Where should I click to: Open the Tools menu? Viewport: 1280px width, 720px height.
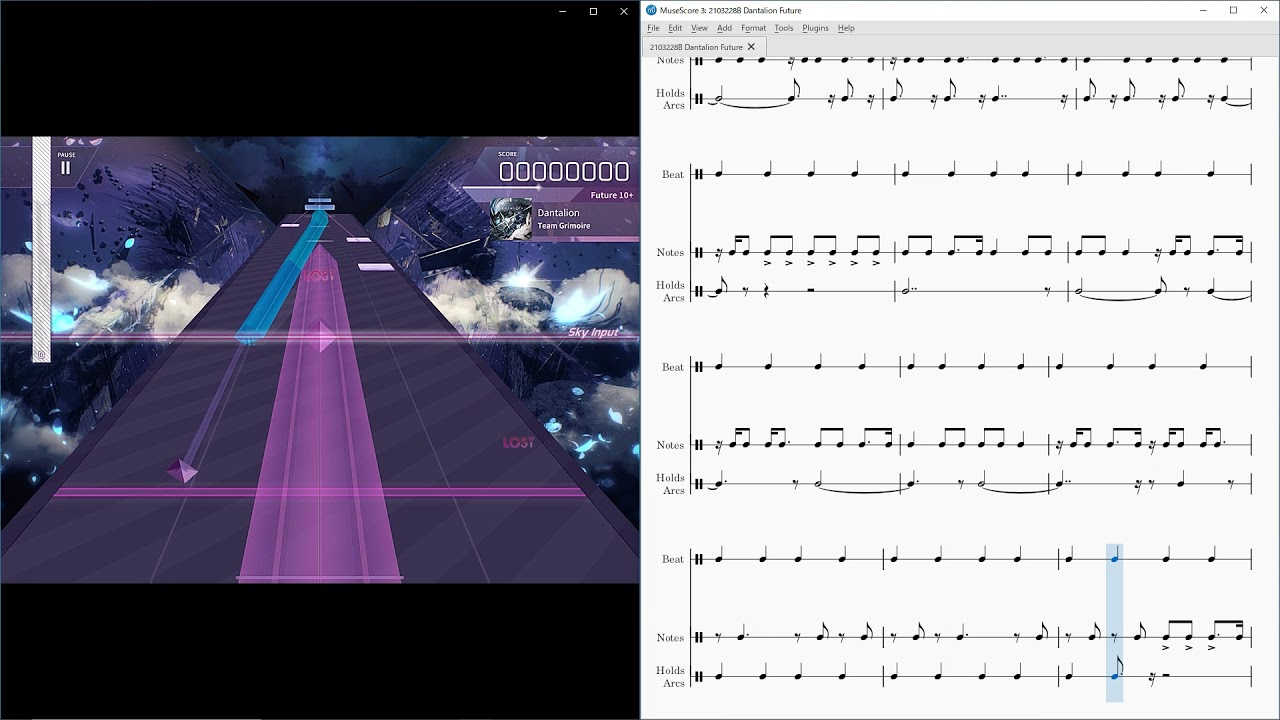click(x=784, y=28)
